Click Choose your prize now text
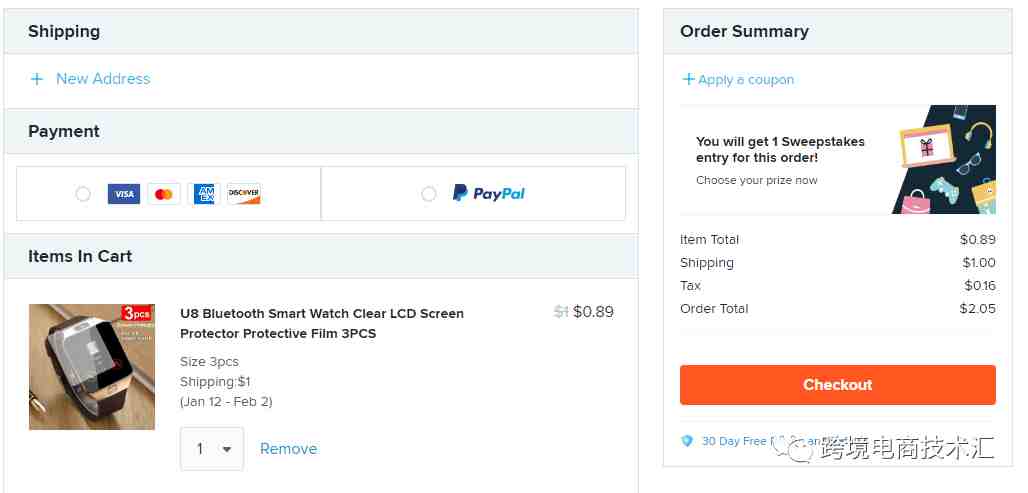This screenshot has width=1028, height=493. [757, 180]
